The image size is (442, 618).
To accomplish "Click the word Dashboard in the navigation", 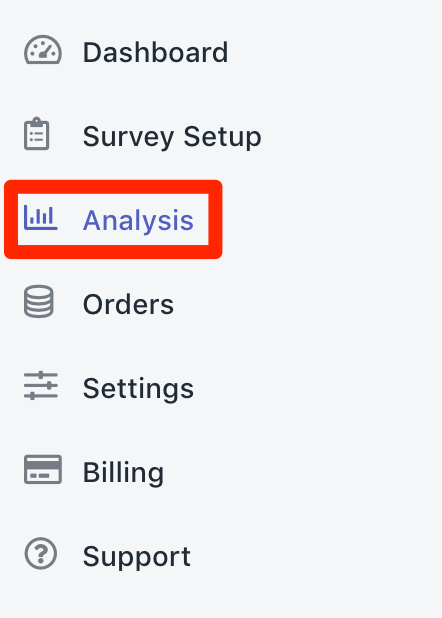I will (x=155, y=52).
